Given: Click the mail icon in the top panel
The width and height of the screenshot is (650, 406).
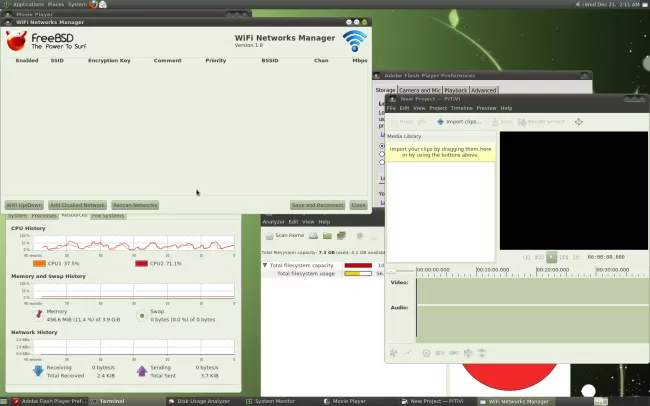Looking at the screenshot, I should (104, 4).
